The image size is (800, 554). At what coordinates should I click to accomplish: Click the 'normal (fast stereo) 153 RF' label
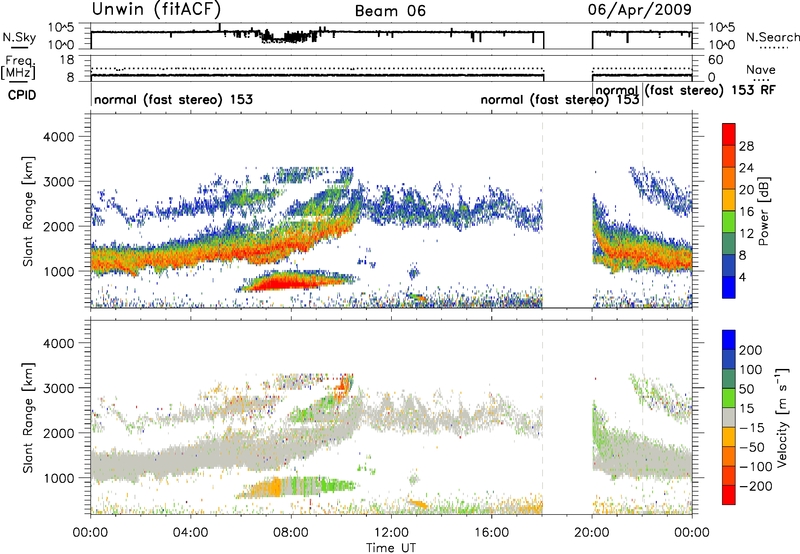686,91
